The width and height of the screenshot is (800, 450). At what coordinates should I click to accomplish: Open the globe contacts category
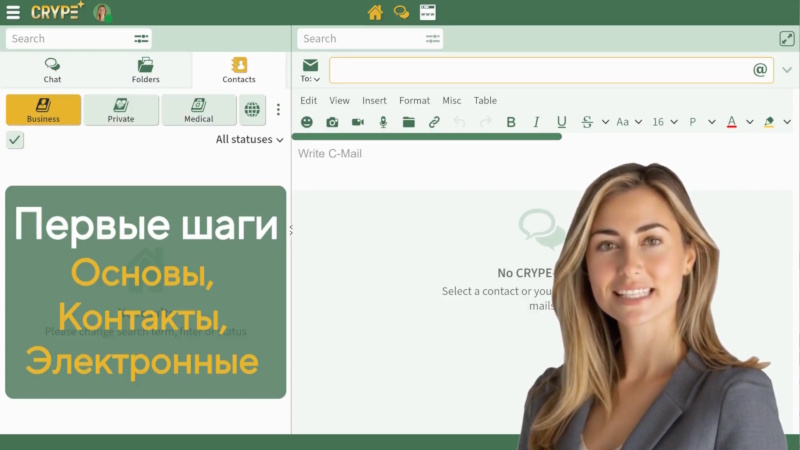pyautogui.click(x=253, y=110)
